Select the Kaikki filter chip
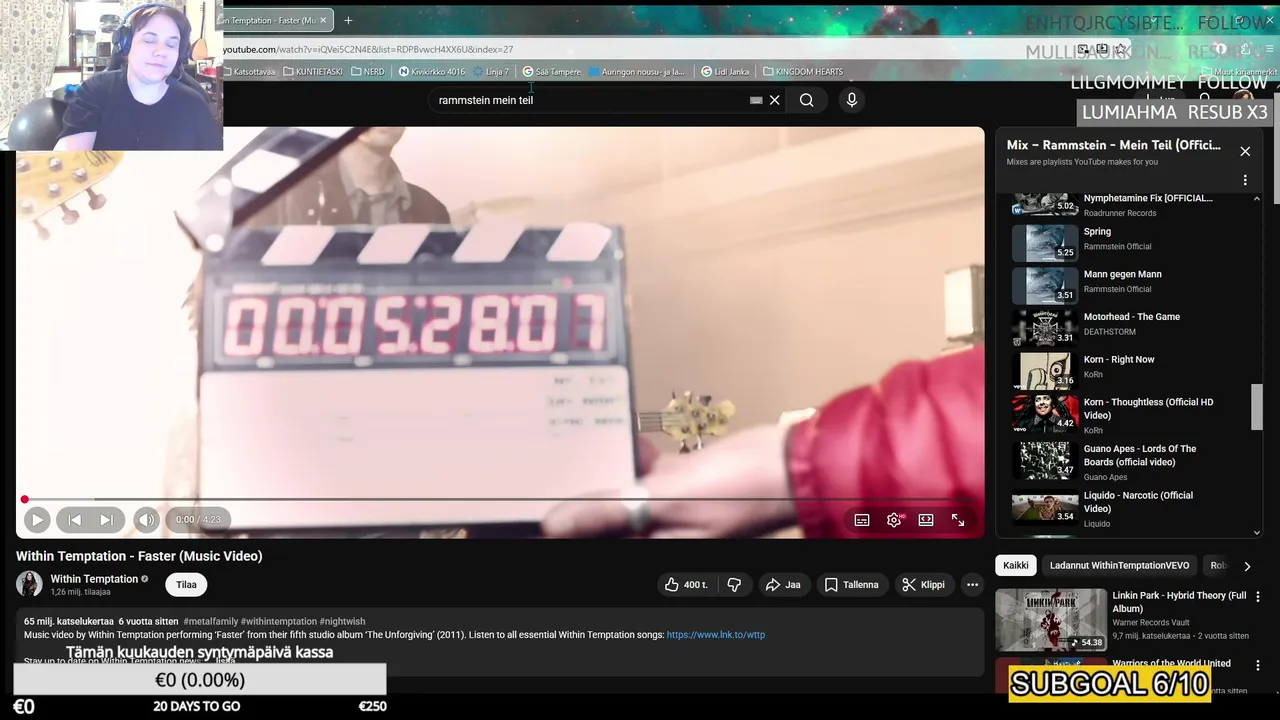The width and height of the screenshot is (1280, 720). click(1016, 565)
